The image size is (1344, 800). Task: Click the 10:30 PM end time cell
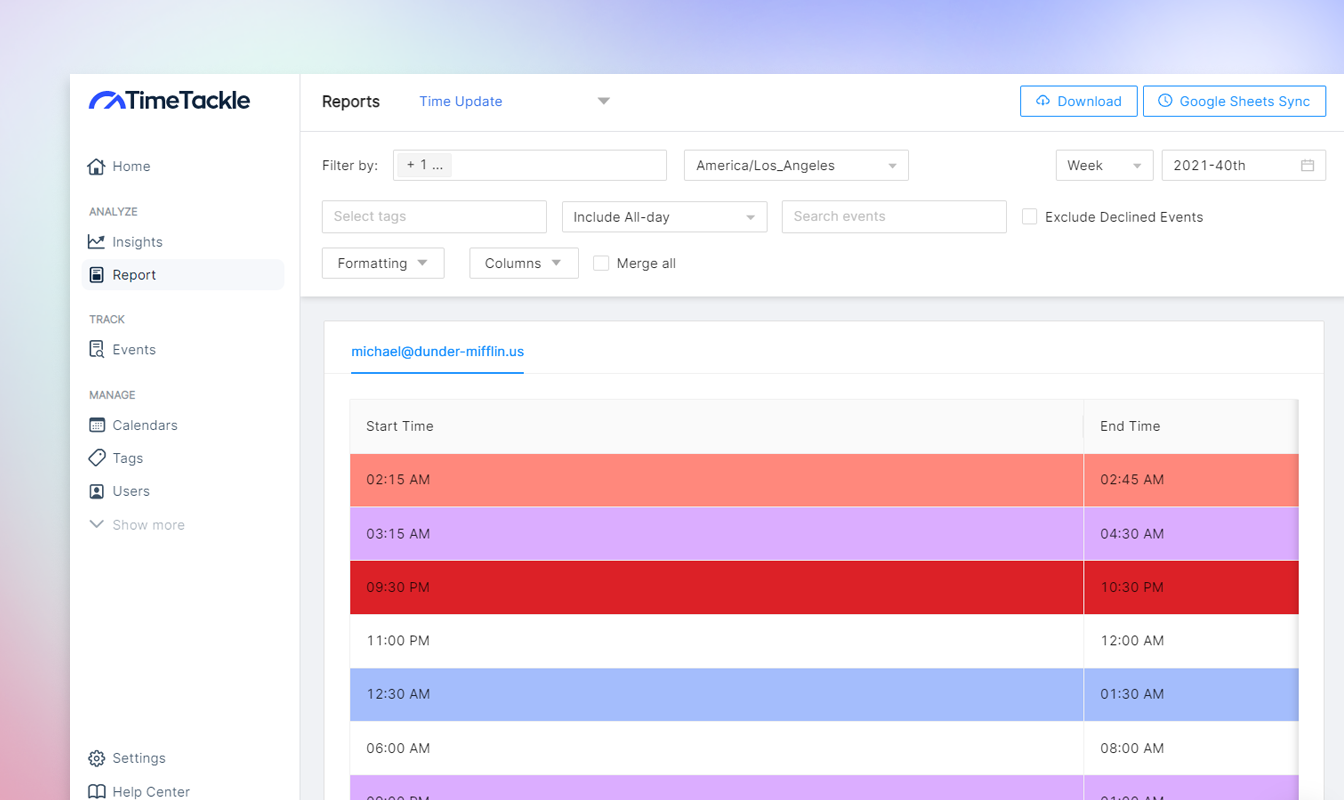click(x=1191, y=587)
